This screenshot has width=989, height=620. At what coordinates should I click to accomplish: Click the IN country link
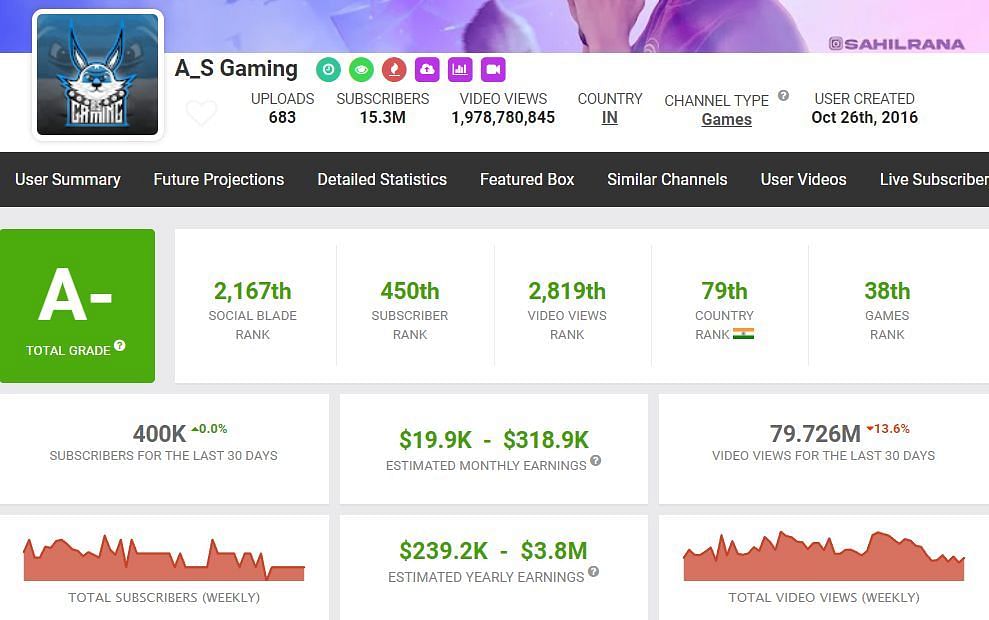(609, 118)
